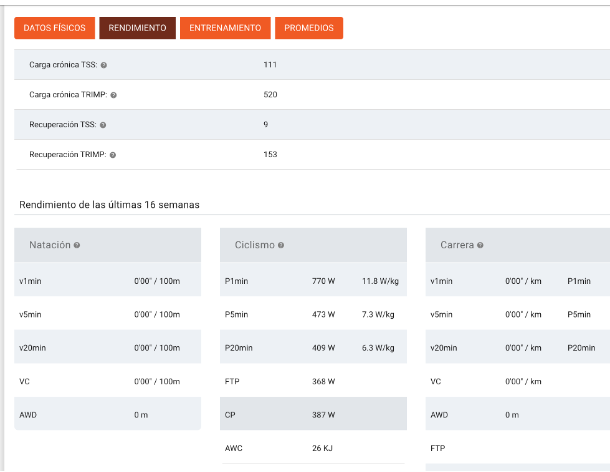610x472 pixels.
Task: Open the Ciclismo help tooltip icon
Action: tap(281, 245)
